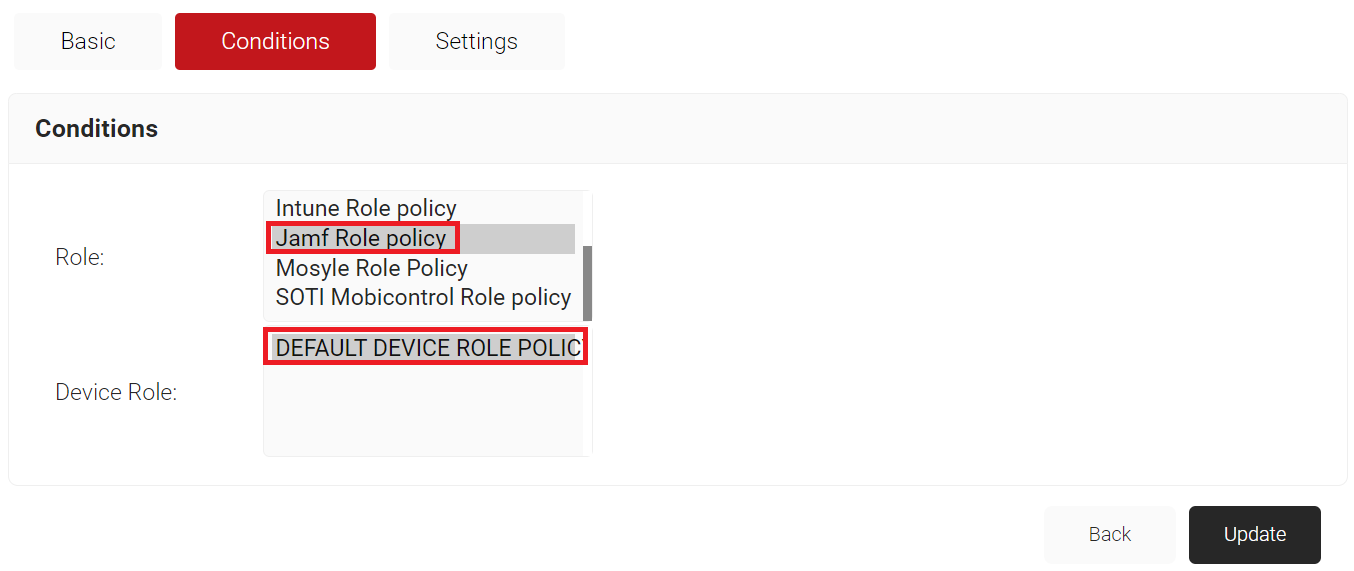1354x571 pixels.
Task: Click the "Role:" field label
Action: (x=80, y=257)
